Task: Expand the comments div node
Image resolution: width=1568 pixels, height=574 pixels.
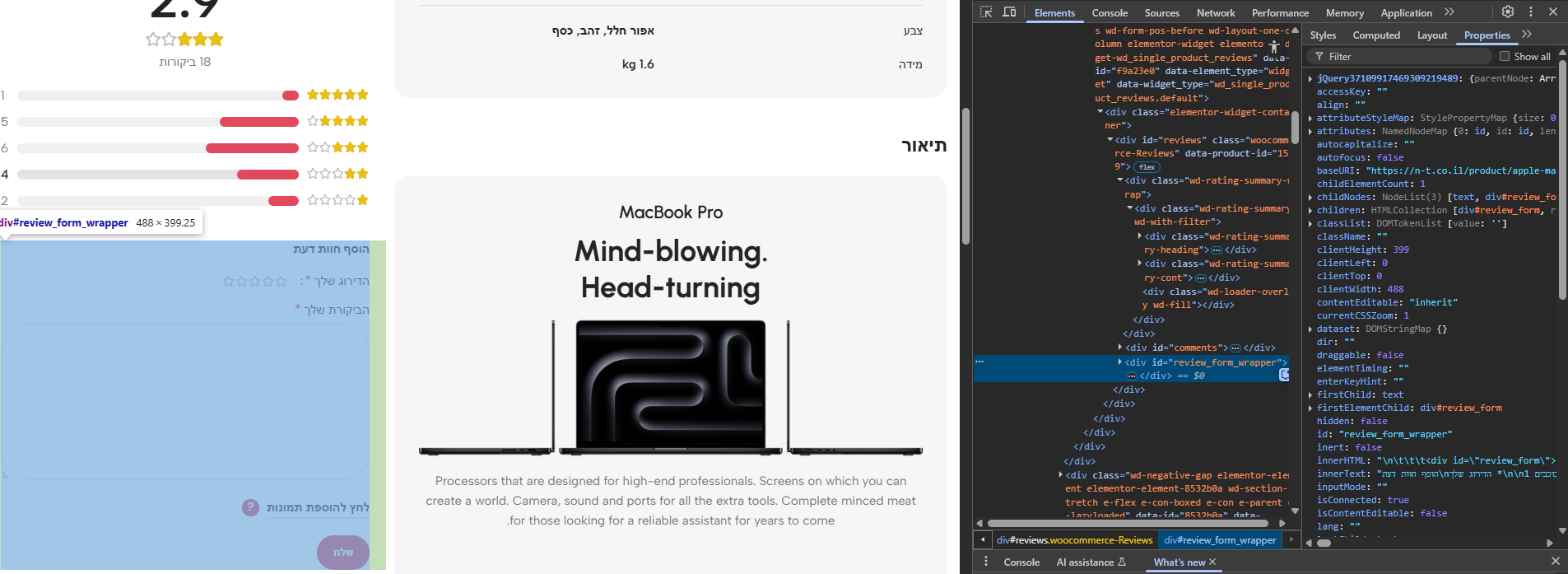Action: [x=1120, y=348]
